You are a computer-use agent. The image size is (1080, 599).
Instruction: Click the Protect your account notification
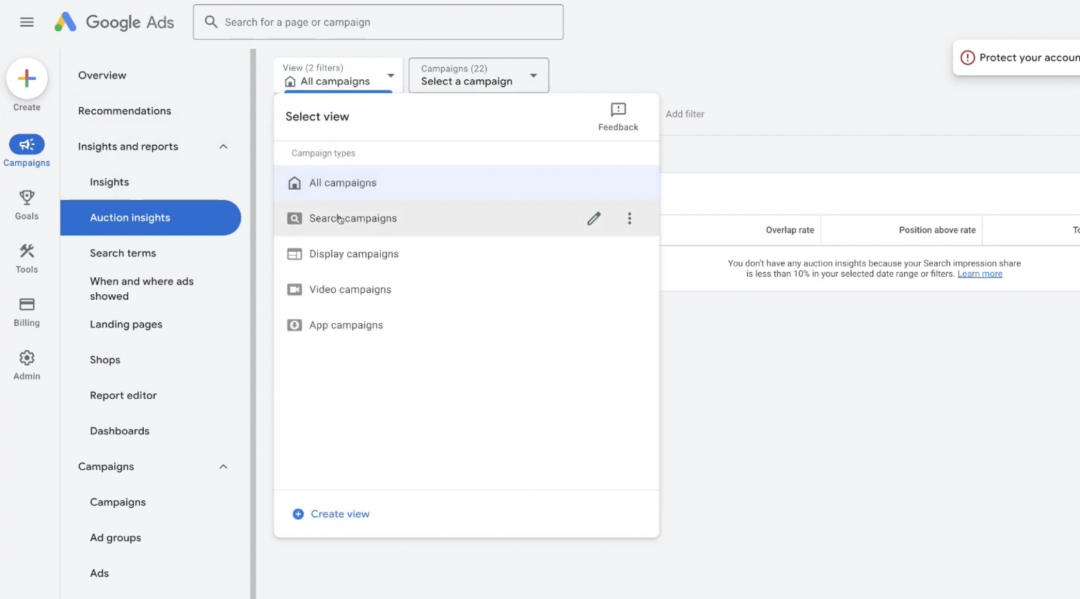click(x=1017, y=58)
